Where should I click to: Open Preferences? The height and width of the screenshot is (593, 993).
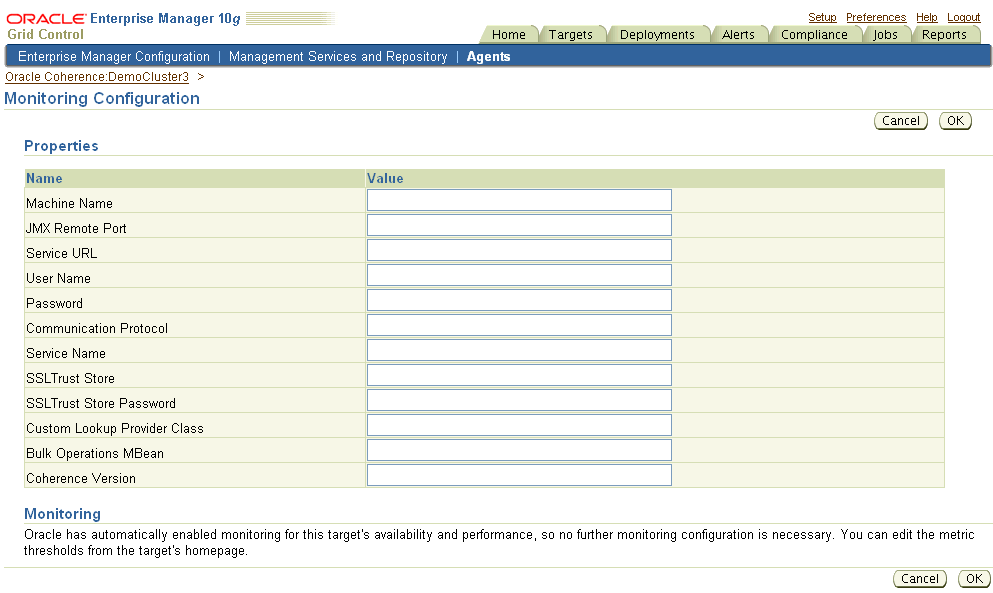tap(875, 17)
